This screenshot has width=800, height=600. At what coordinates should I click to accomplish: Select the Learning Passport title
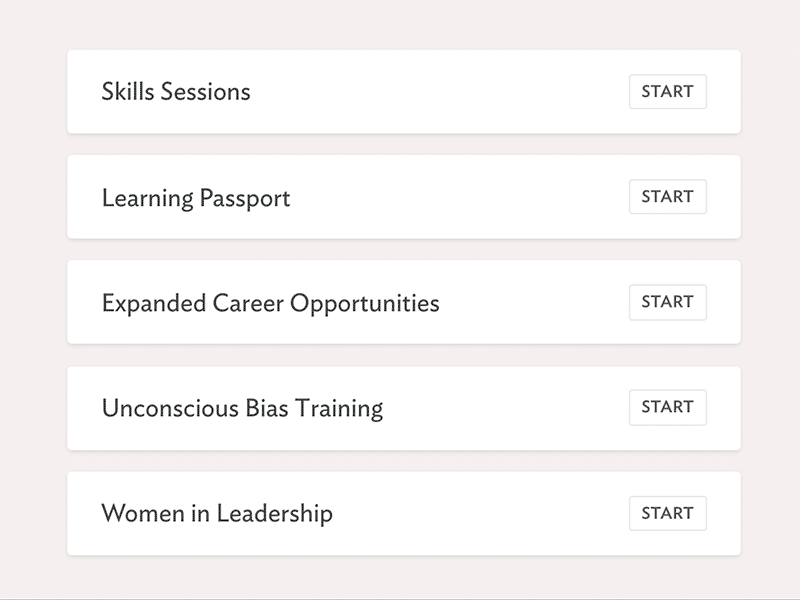click(194, 197)
